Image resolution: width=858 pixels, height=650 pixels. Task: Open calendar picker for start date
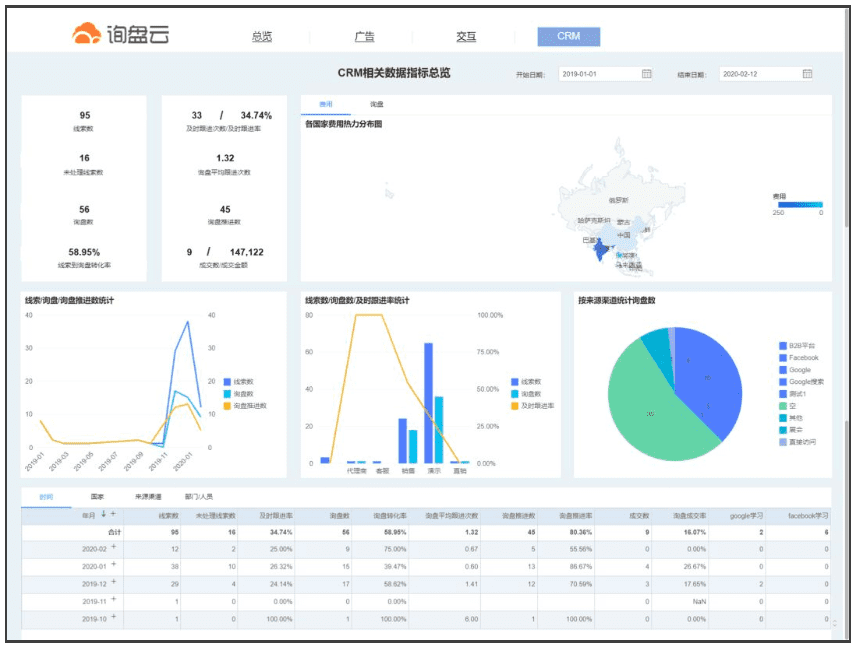click(646, 74)
